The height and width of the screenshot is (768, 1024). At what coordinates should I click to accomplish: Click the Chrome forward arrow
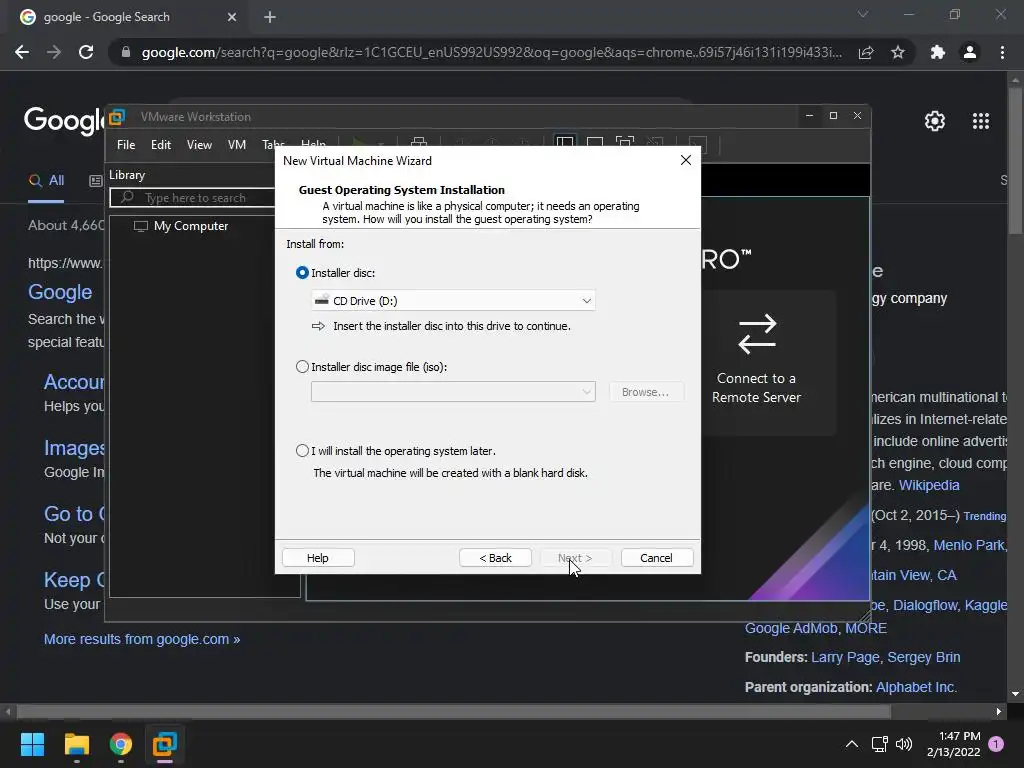coord(54,52)
